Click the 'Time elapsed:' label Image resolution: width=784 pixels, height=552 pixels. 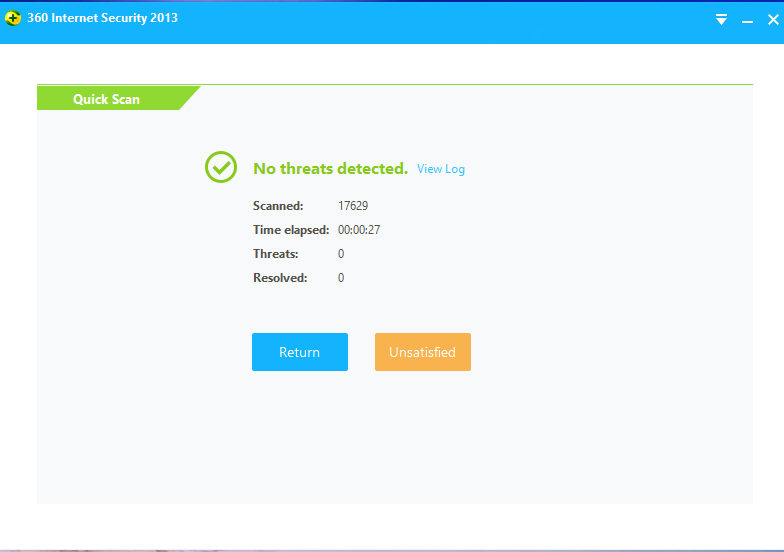291,230
